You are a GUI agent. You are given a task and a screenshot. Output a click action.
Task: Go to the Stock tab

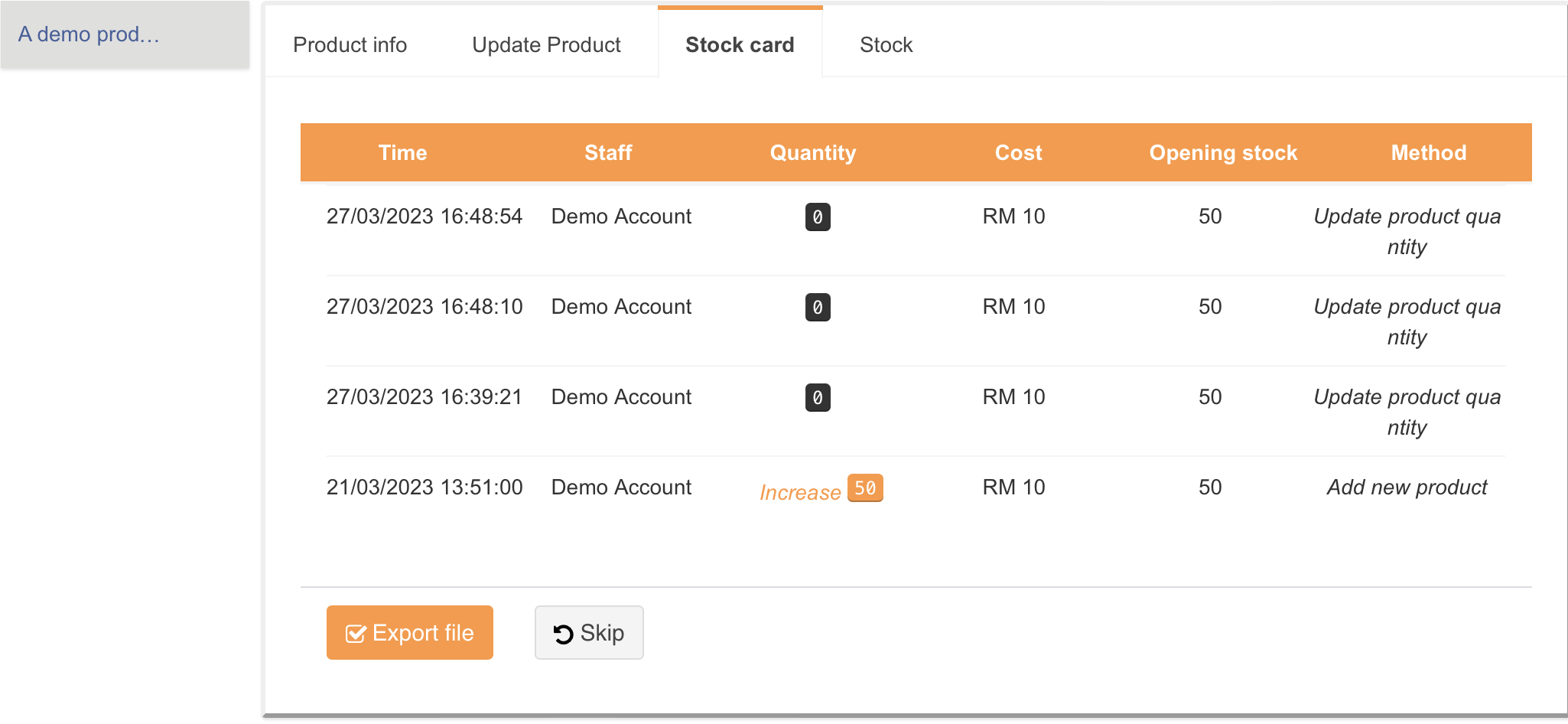click(886, 45)
